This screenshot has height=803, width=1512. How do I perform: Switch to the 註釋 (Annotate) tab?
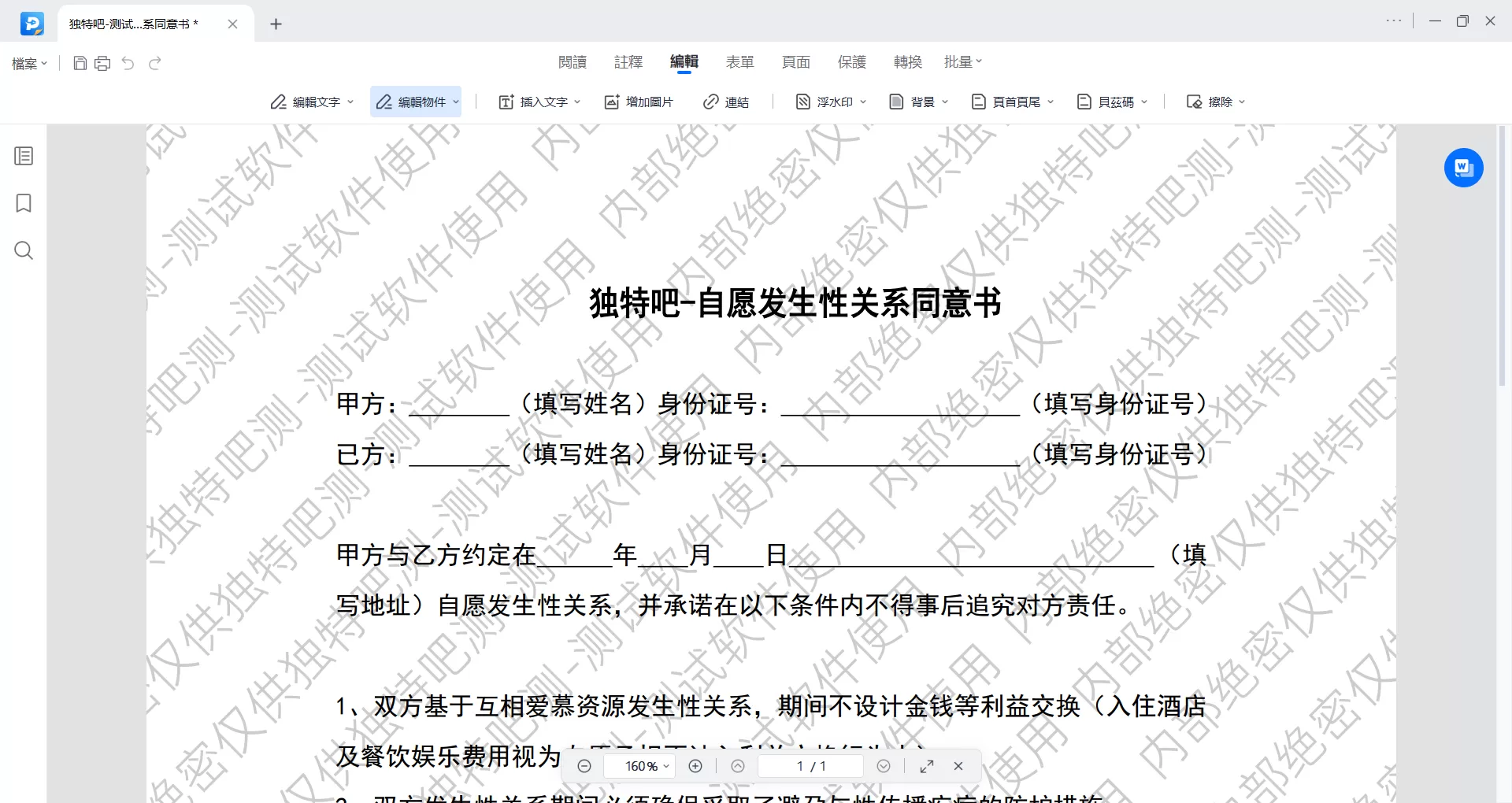coord(628,62)
